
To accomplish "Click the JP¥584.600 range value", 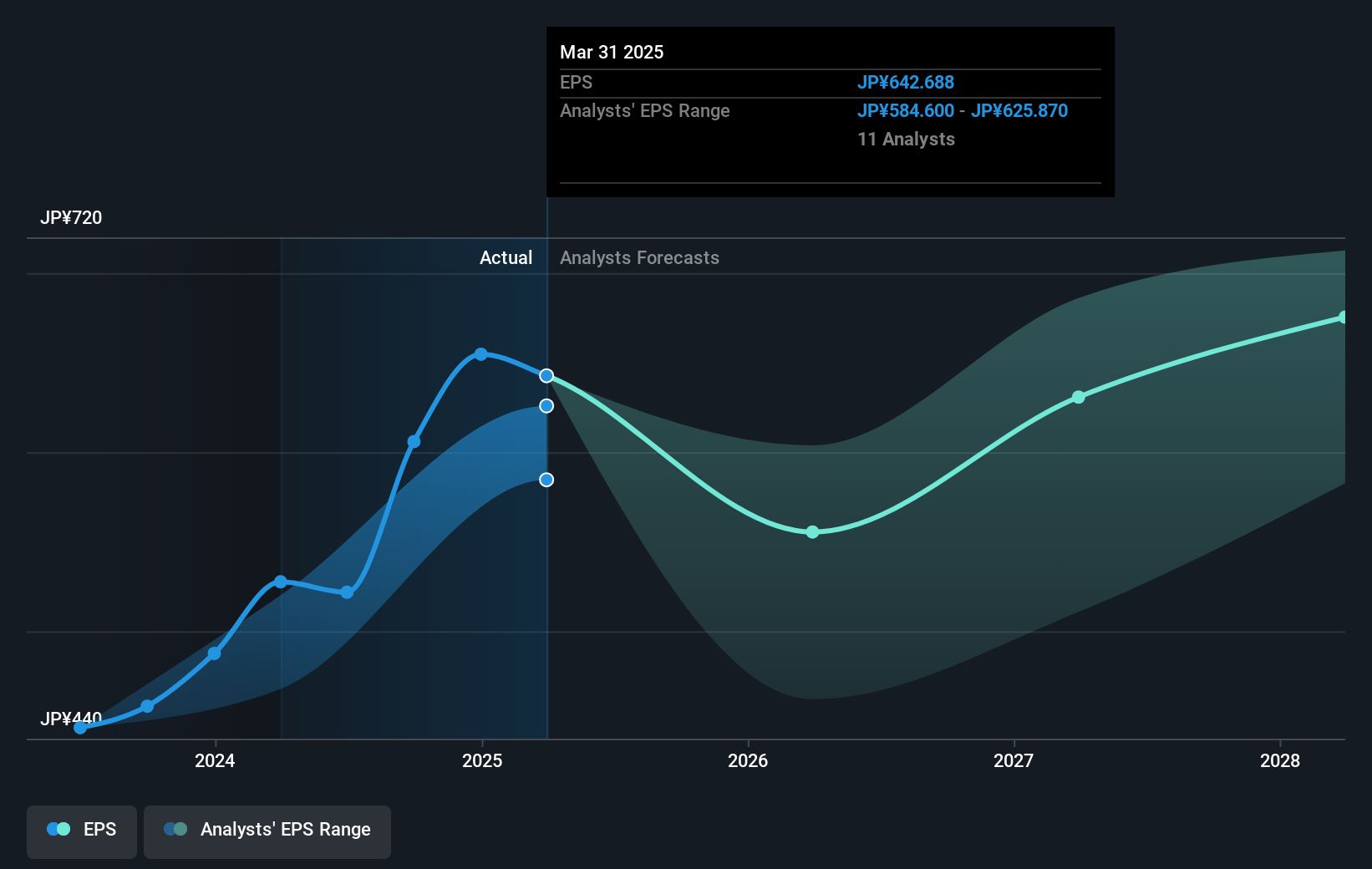I will click(x=906, y=111).
